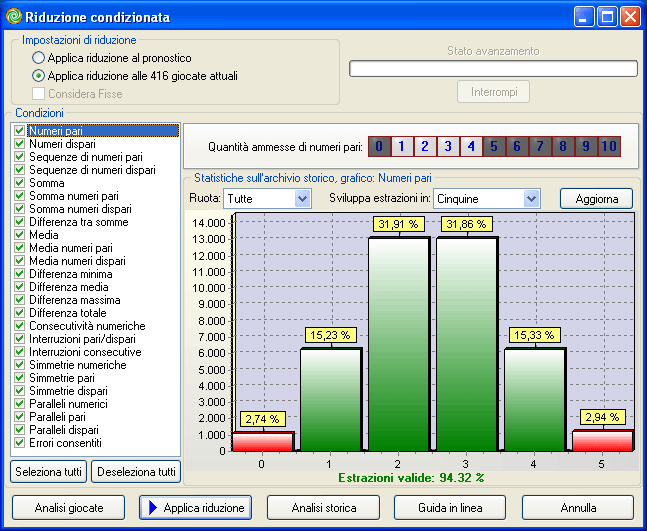Select 'Simmetrie numeriche' list entry
The height and width of the screenshot is (531, 647).
[77, 365]
